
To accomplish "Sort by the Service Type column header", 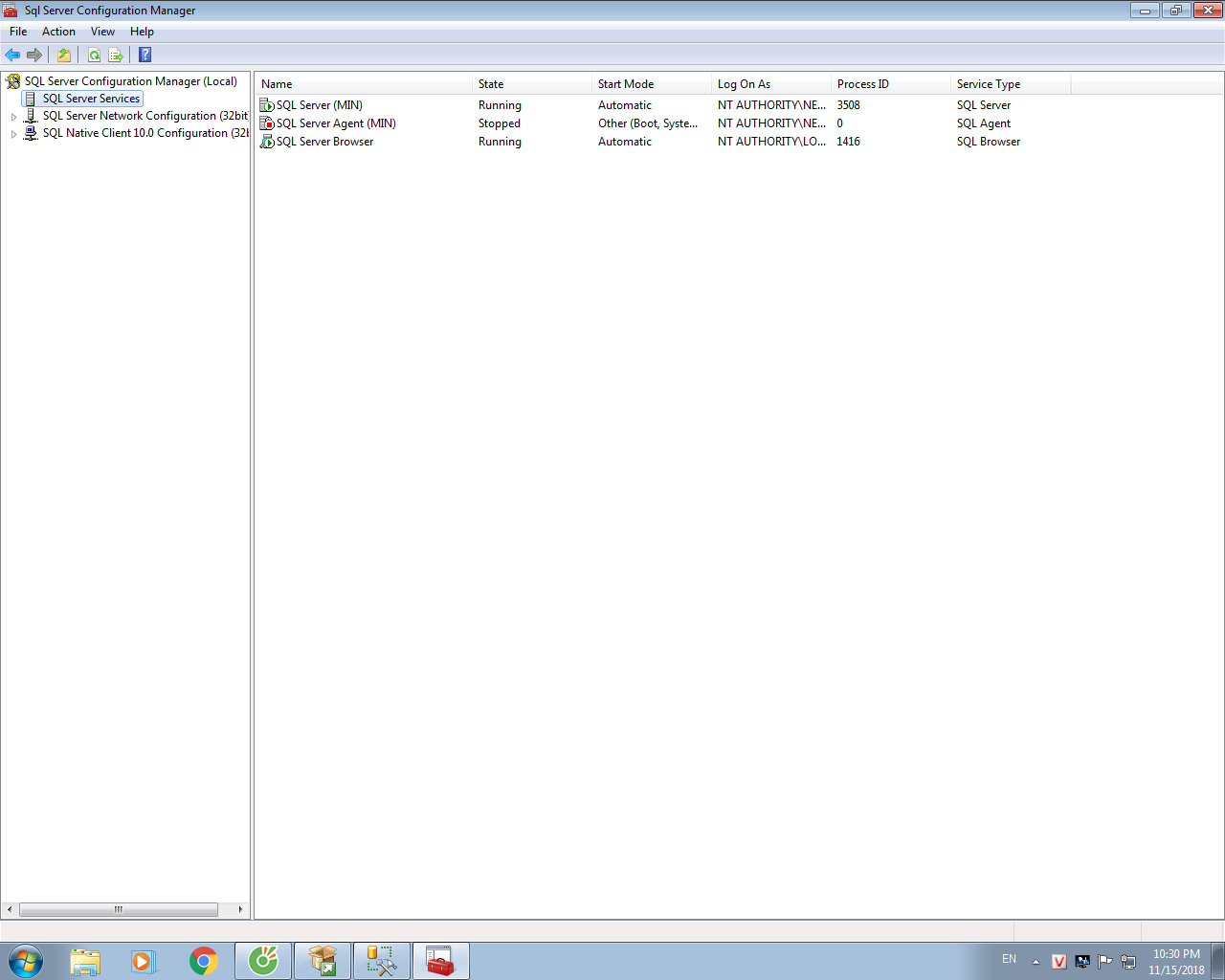I will tap(1011, 84).
